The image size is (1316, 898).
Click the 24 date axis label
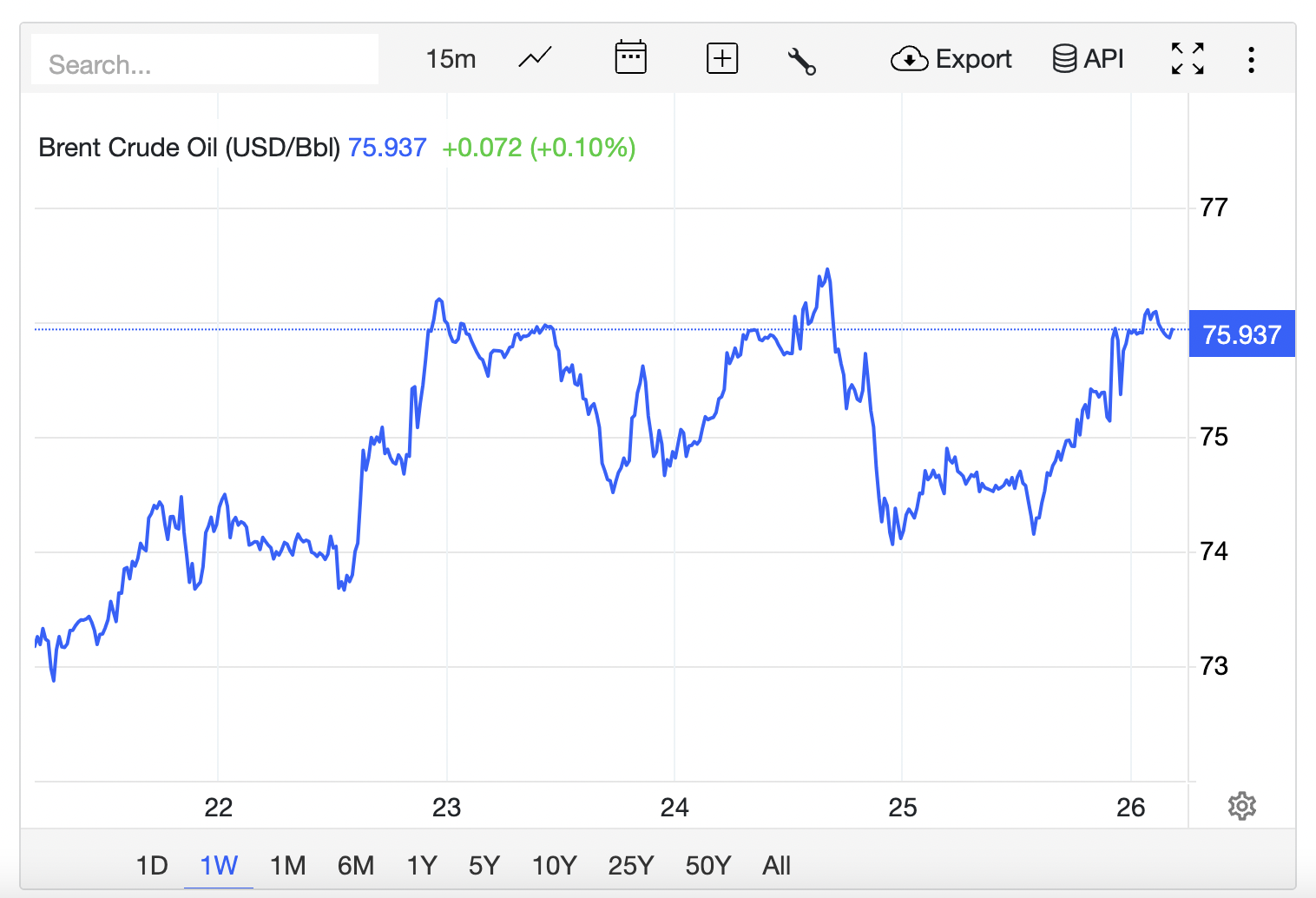tap(674, 808)
